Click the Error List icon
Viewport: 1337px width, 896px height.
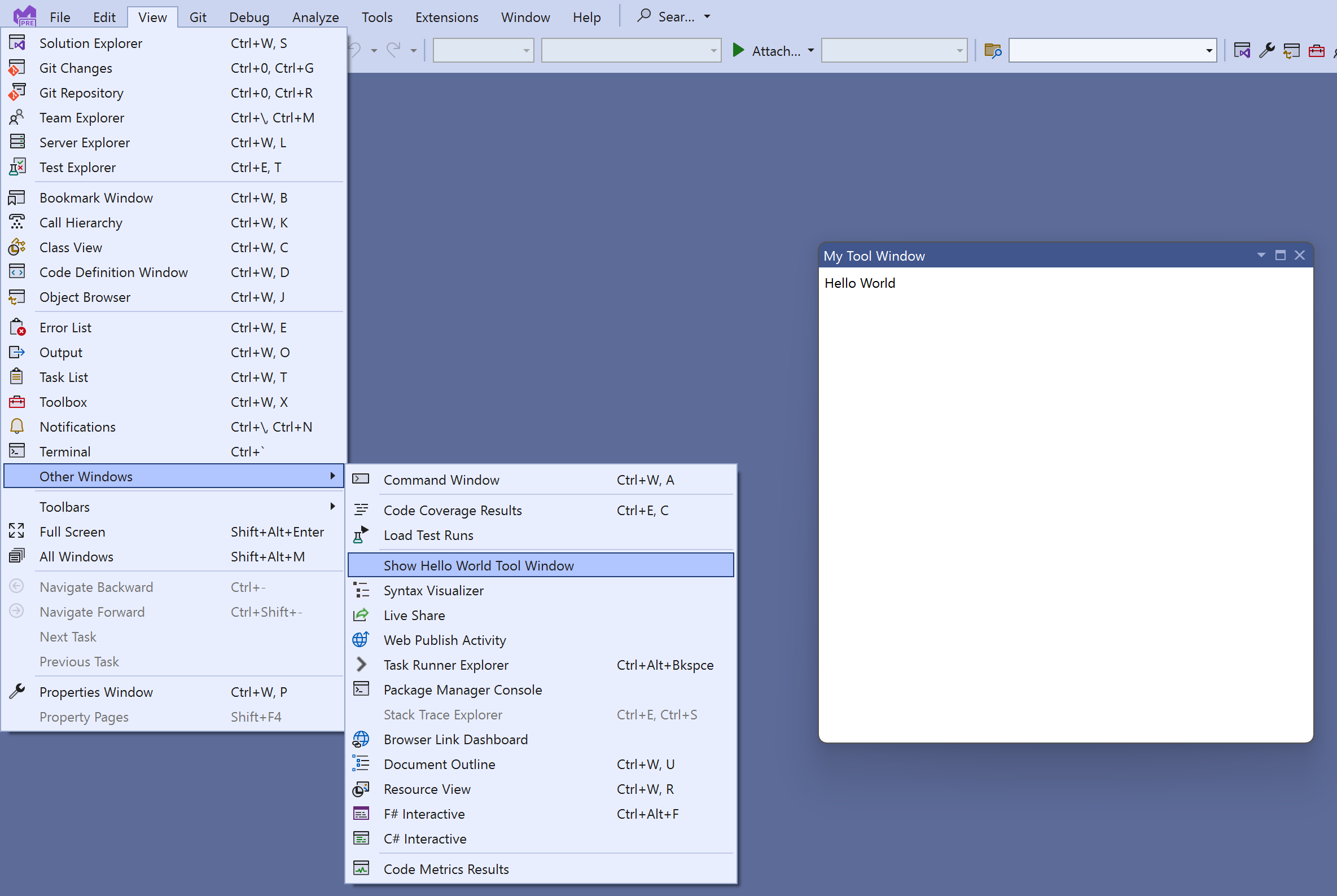tap(18, 327)
